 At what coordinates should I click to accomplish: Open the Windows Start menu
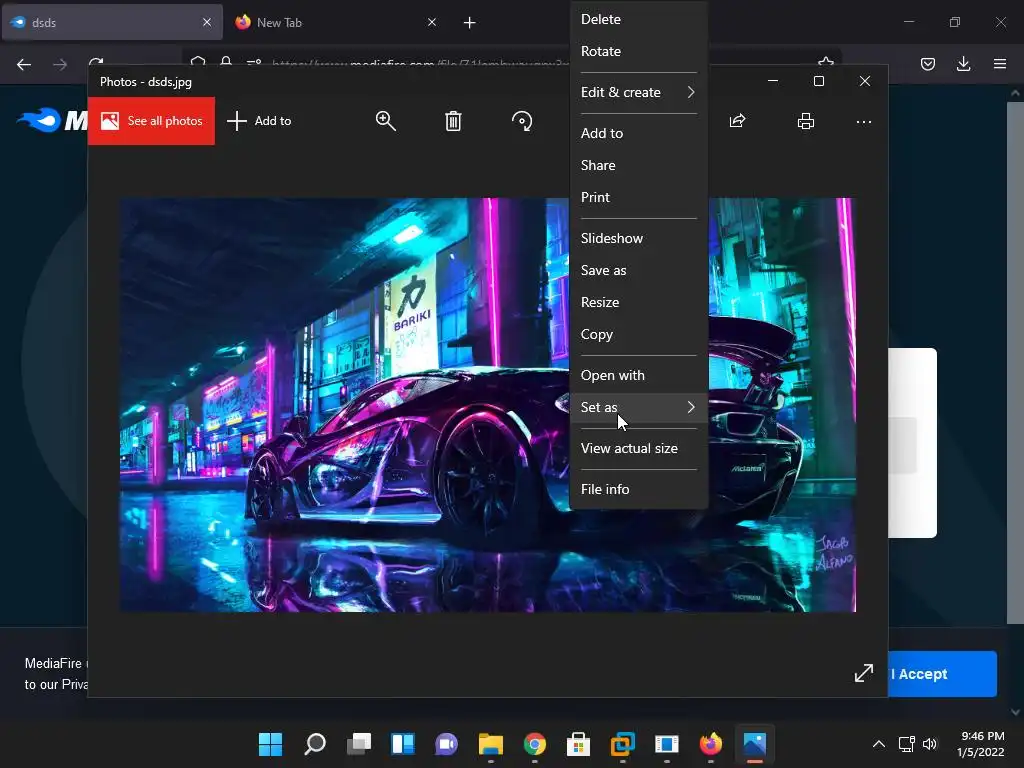click(270, 744)
